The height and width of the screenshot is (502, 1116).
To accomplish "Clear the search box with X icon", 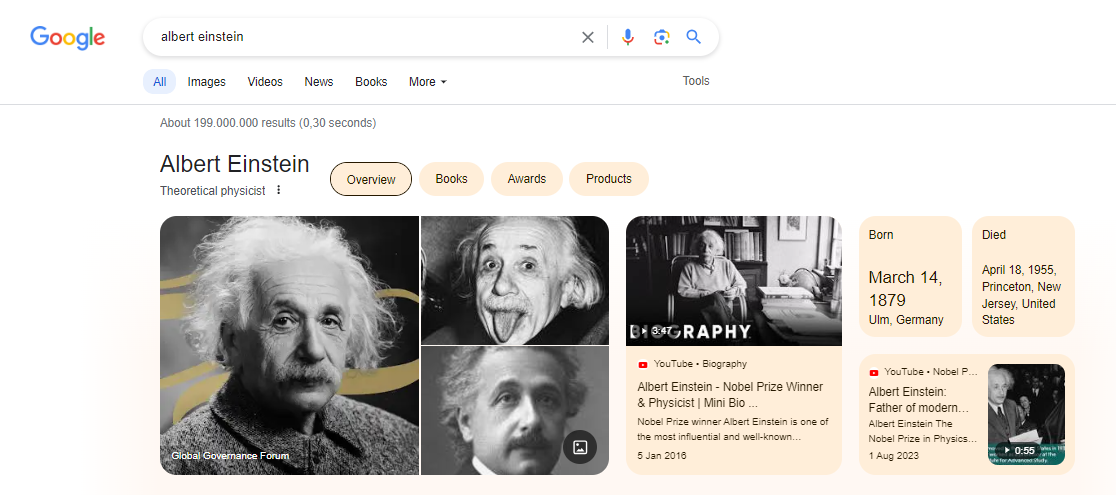I will pyautogui.click(x=588, y=37).
